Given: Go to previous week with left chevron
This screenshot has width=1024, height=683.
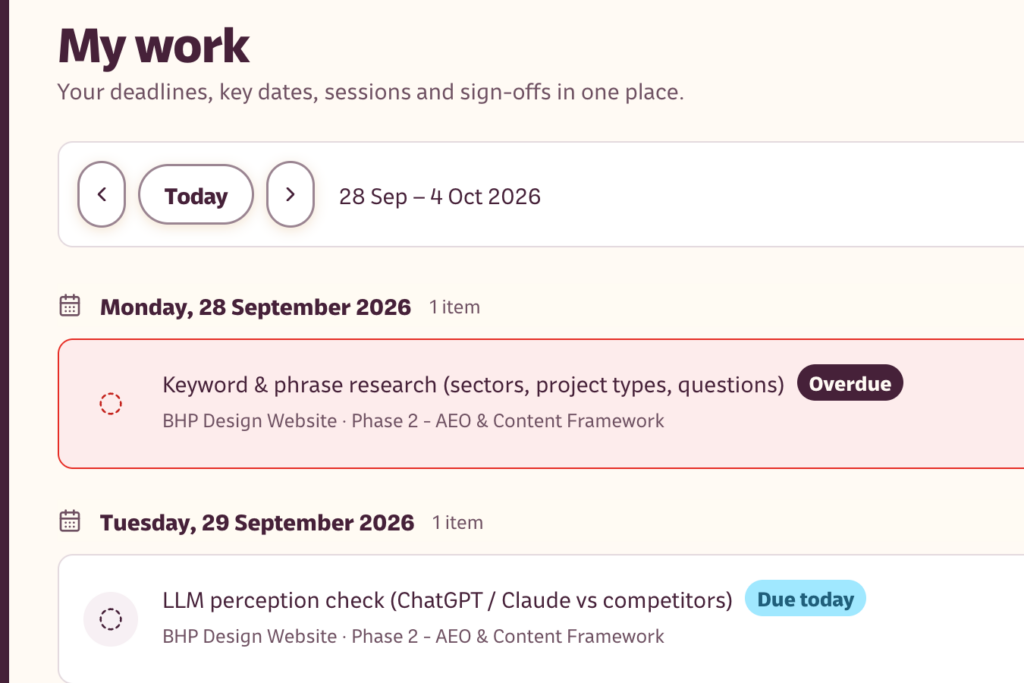Looking at the screenshot, I should pos(102,195).
